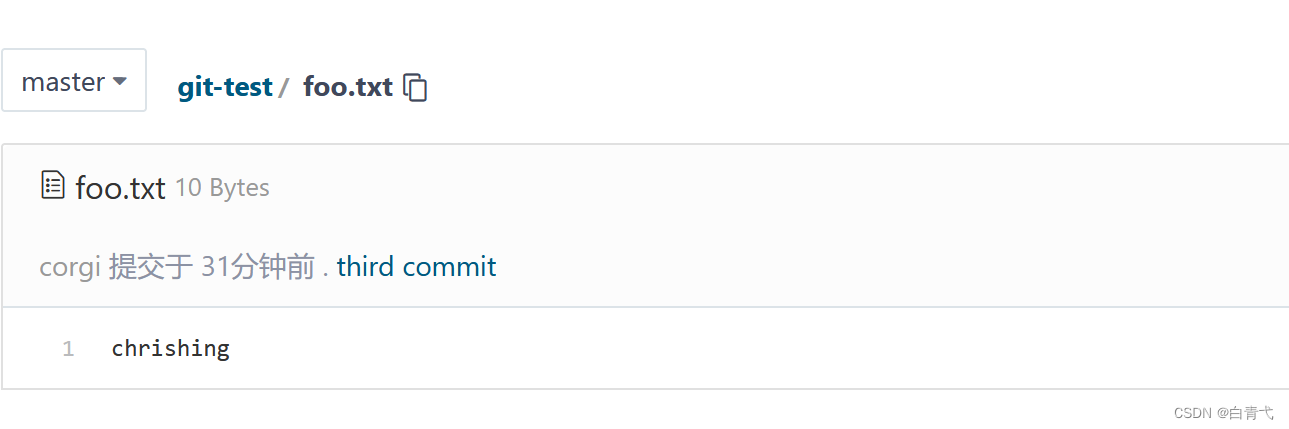1289x429 pixels.
Task: Click the caret arrow beside master
Action: pyautogui.click(x=119, y=81)
